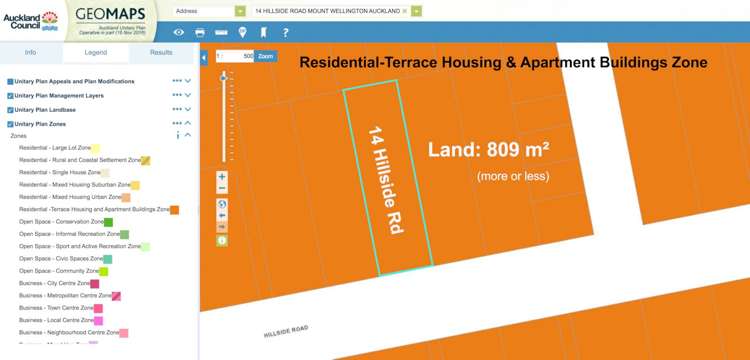This screenshot has height=360, width=750.
Task: Select 'Residential - Single House Zone' legend text
Action: [x=60, y=172]
